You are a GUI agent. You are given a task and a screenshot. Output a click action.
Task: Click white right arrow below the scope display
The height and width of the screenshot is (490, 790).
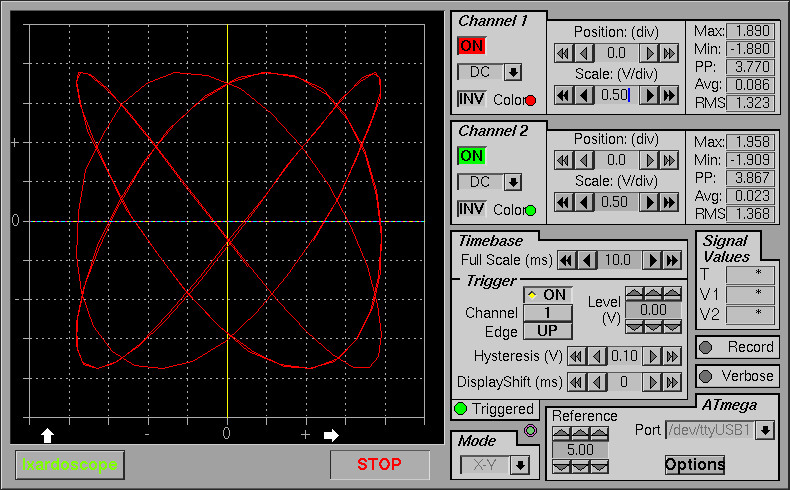[x=331, y=435]
